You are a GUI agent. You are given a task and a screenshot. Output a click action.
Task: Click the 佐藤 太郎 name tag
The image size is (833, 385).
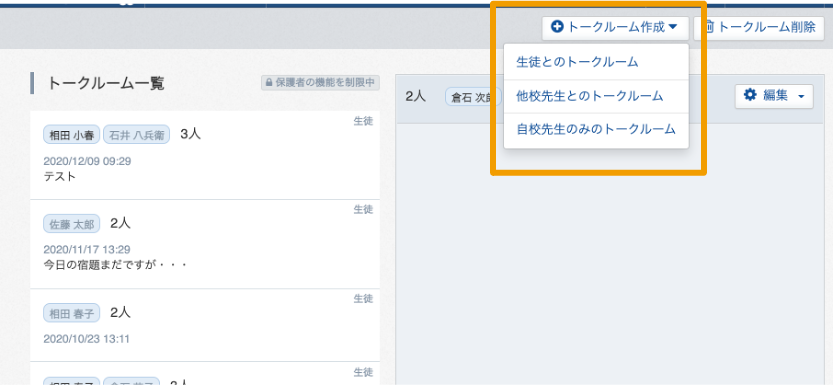[71, 225]
